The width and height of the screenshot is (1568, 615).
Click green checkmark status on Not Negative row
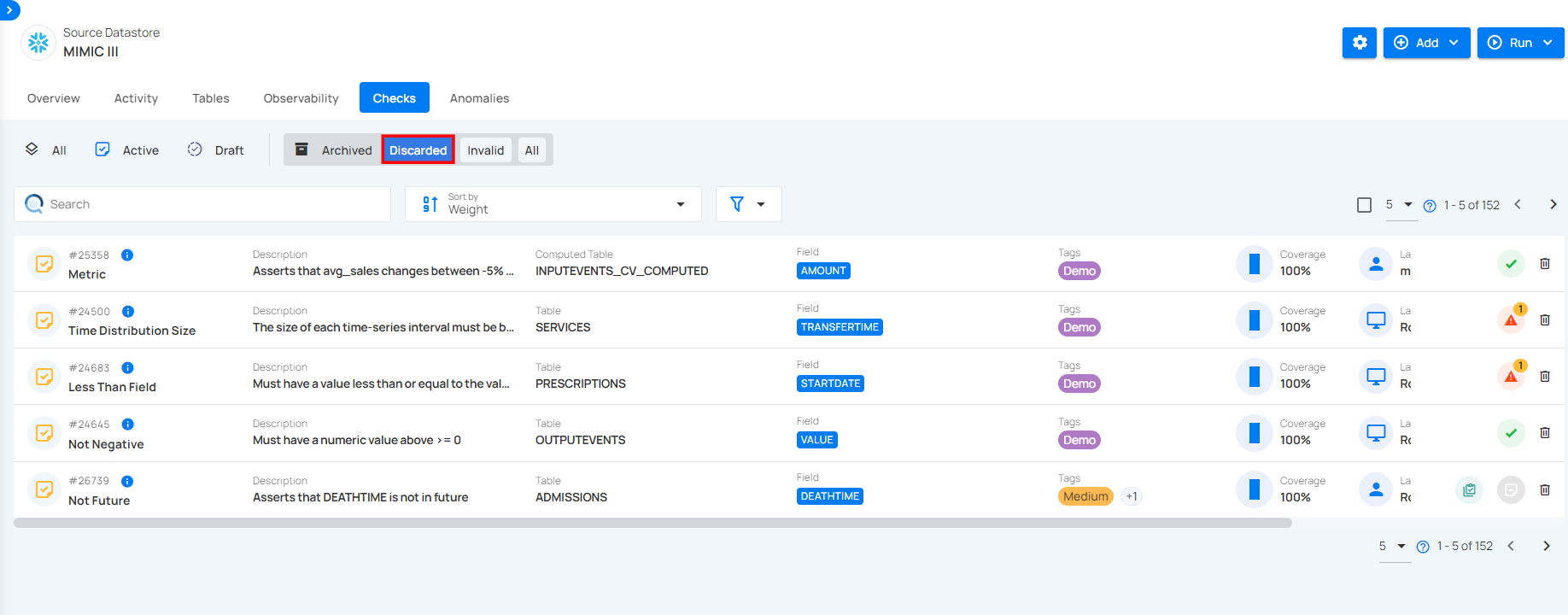[x=1511, y=433]
